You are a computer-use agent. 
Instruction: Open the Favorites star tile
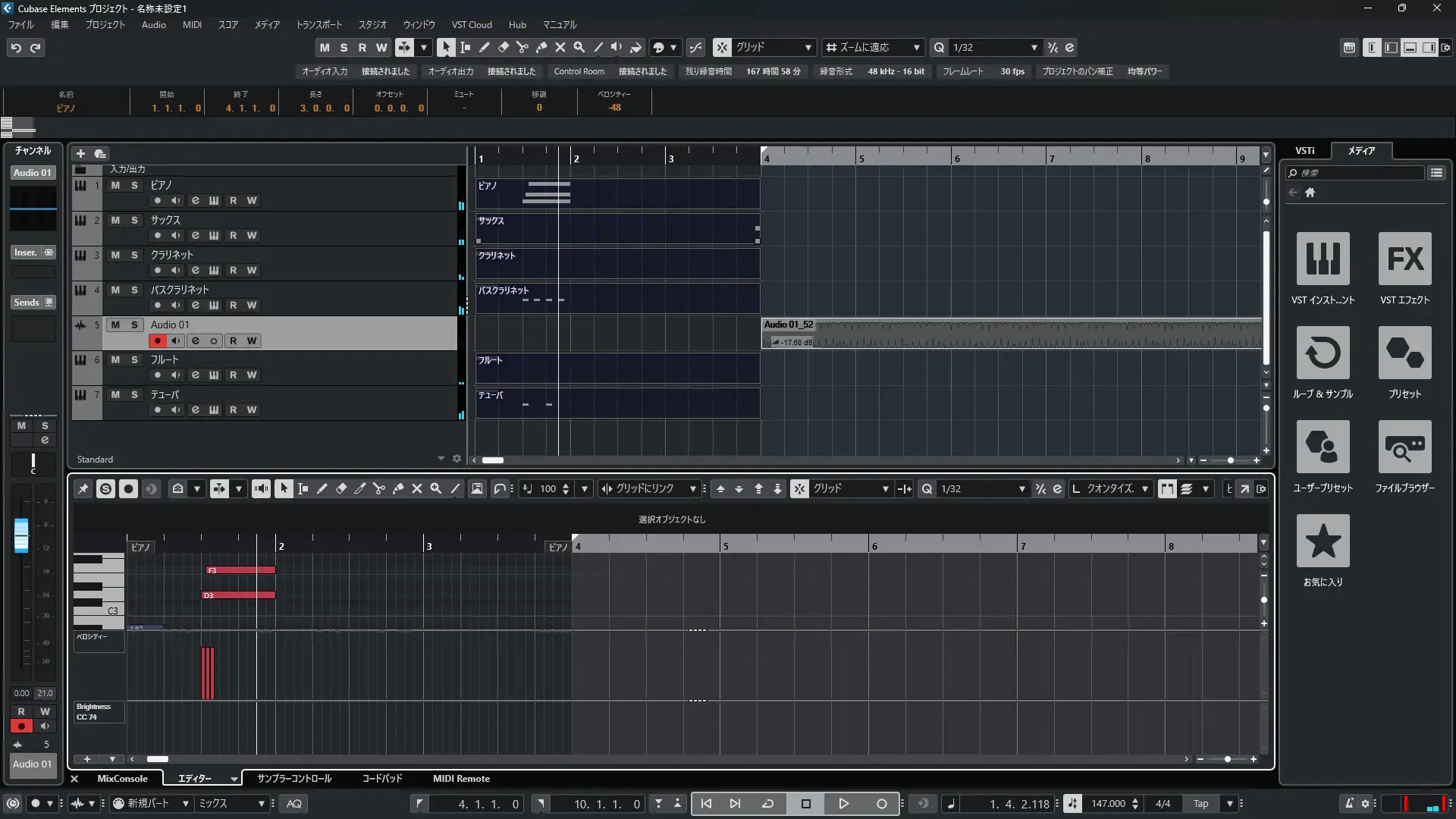(x=1323, y=541)
